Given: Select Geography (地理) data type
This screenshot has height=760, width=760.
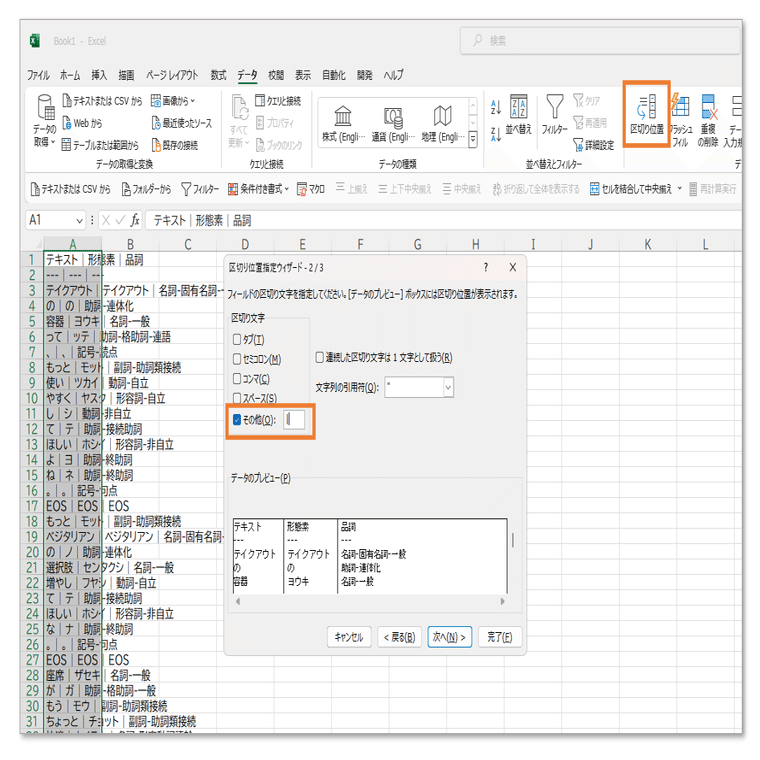Looking at the screenshot, I should pos(443,124).
